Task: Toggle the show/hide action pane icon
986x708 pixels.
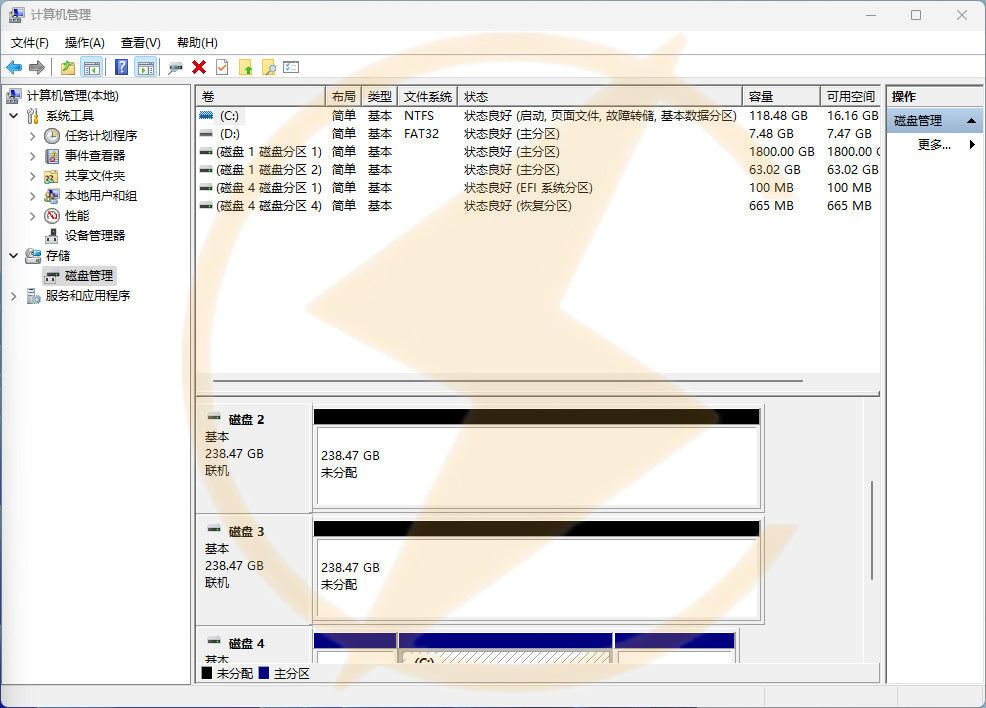Action: [x=146, y=67]
